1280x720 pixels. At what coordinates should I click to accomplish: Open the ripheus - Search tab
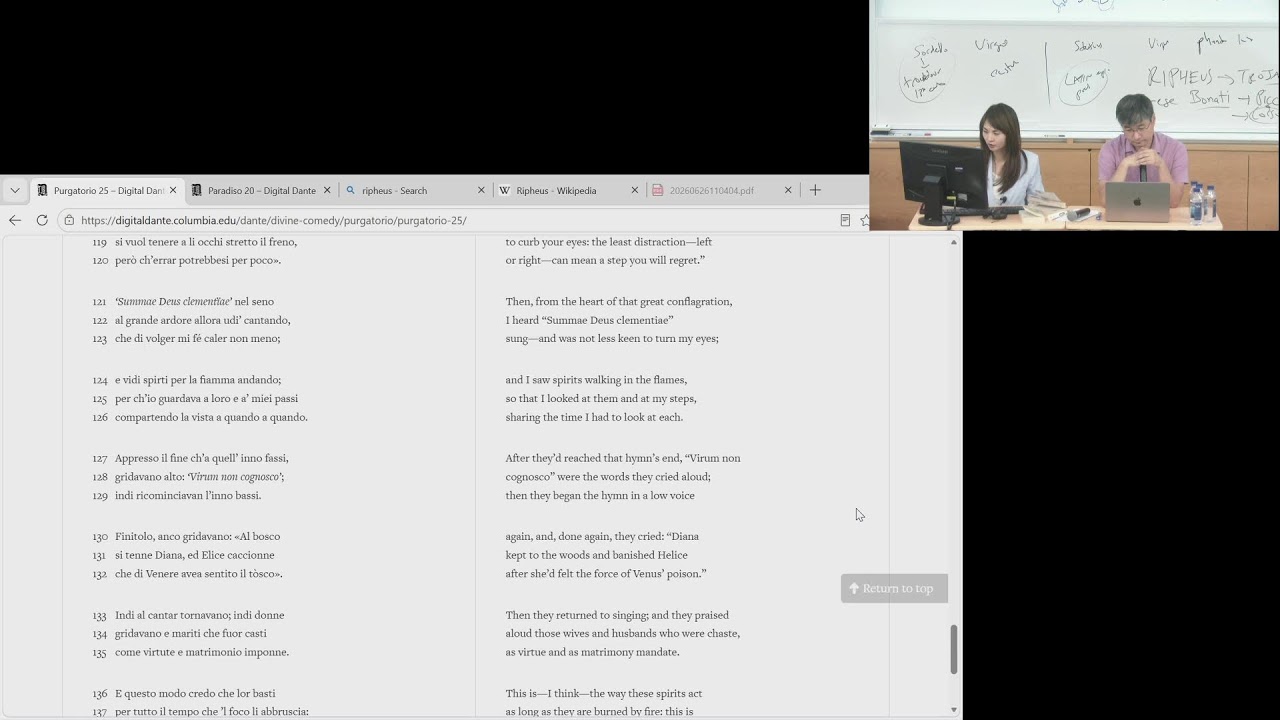pyautogui.click(x=415, y=190)
